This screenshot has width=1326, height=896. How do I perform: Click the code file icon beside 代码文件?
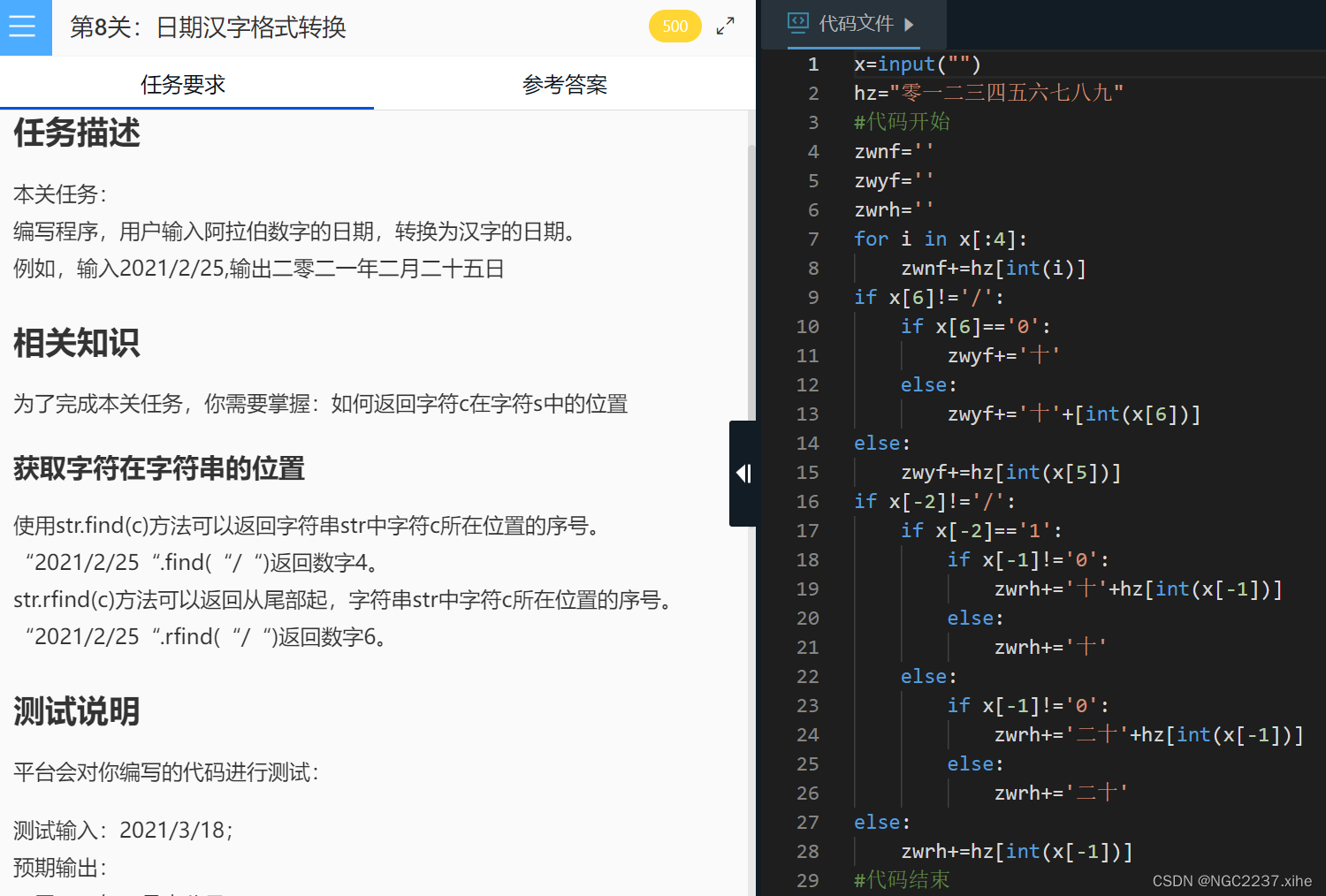pyautogui.click(x=796, y=25)
